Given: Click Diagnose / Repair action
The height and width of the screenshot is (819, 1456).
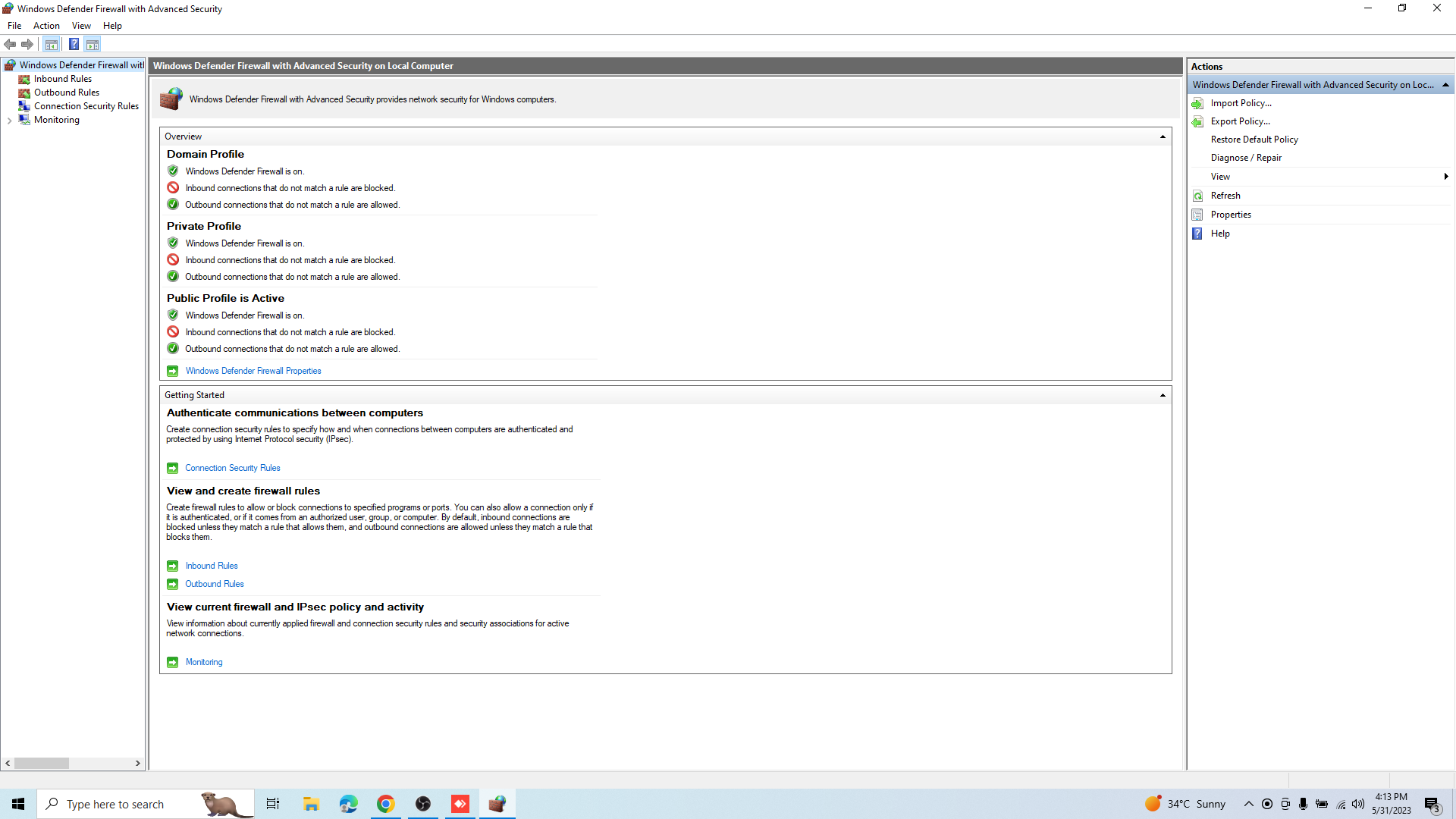Looking at the screenshot, I should (1246, 158).
